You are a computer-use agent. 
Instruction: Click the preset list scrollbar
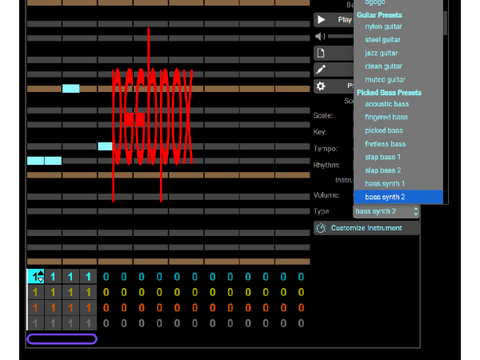445,23
